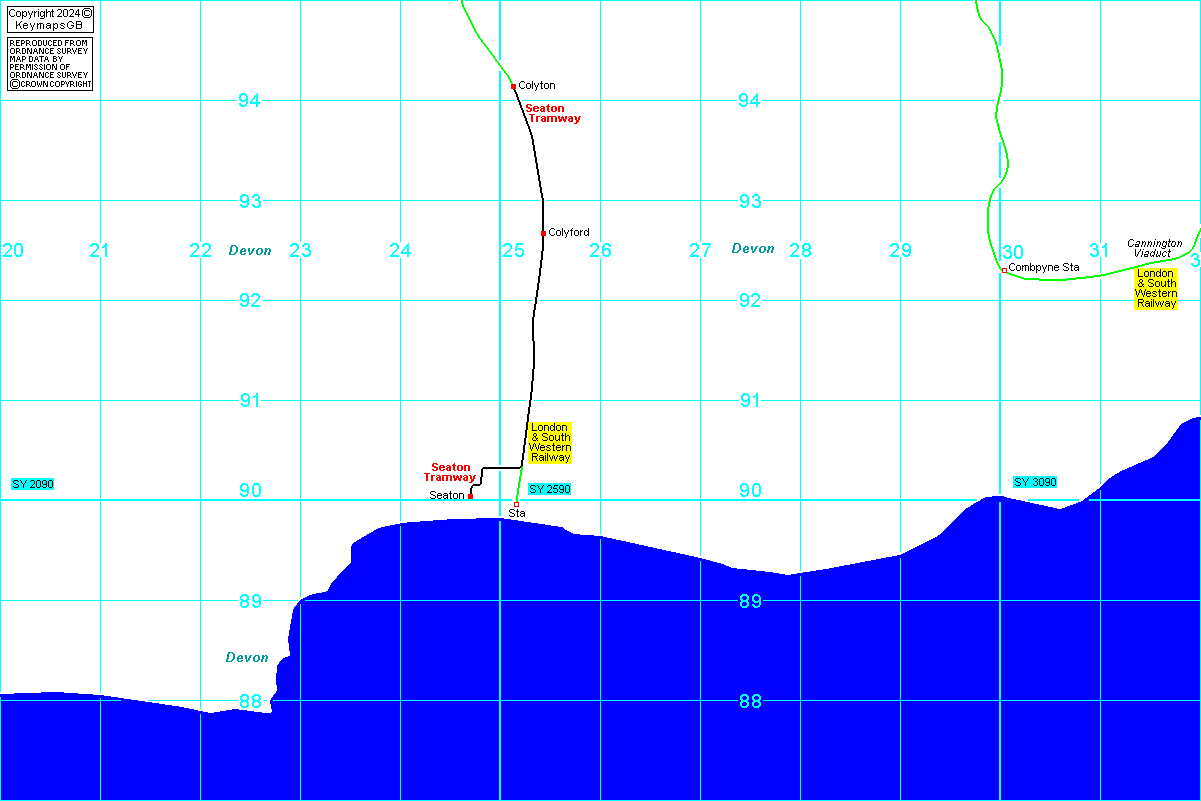
Task: Click the easting grid number 22
Action: click(x=200, y=250)
